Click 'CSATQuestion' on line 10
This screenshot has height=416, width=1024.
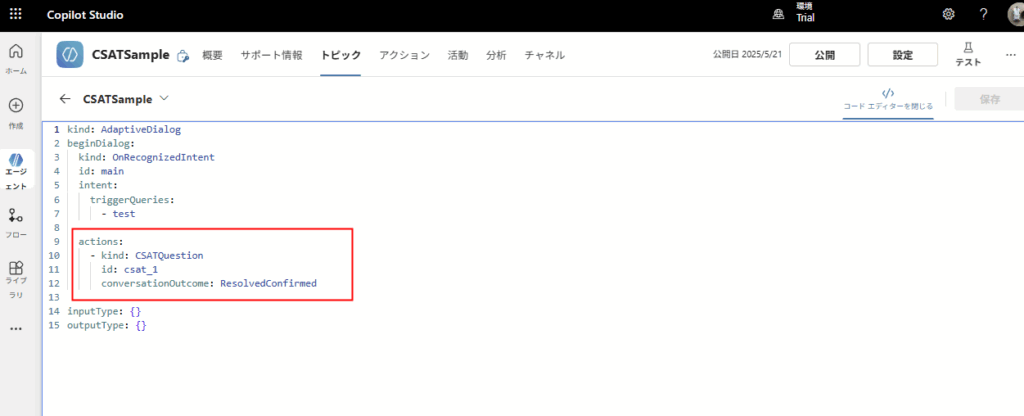pos(169,255)
